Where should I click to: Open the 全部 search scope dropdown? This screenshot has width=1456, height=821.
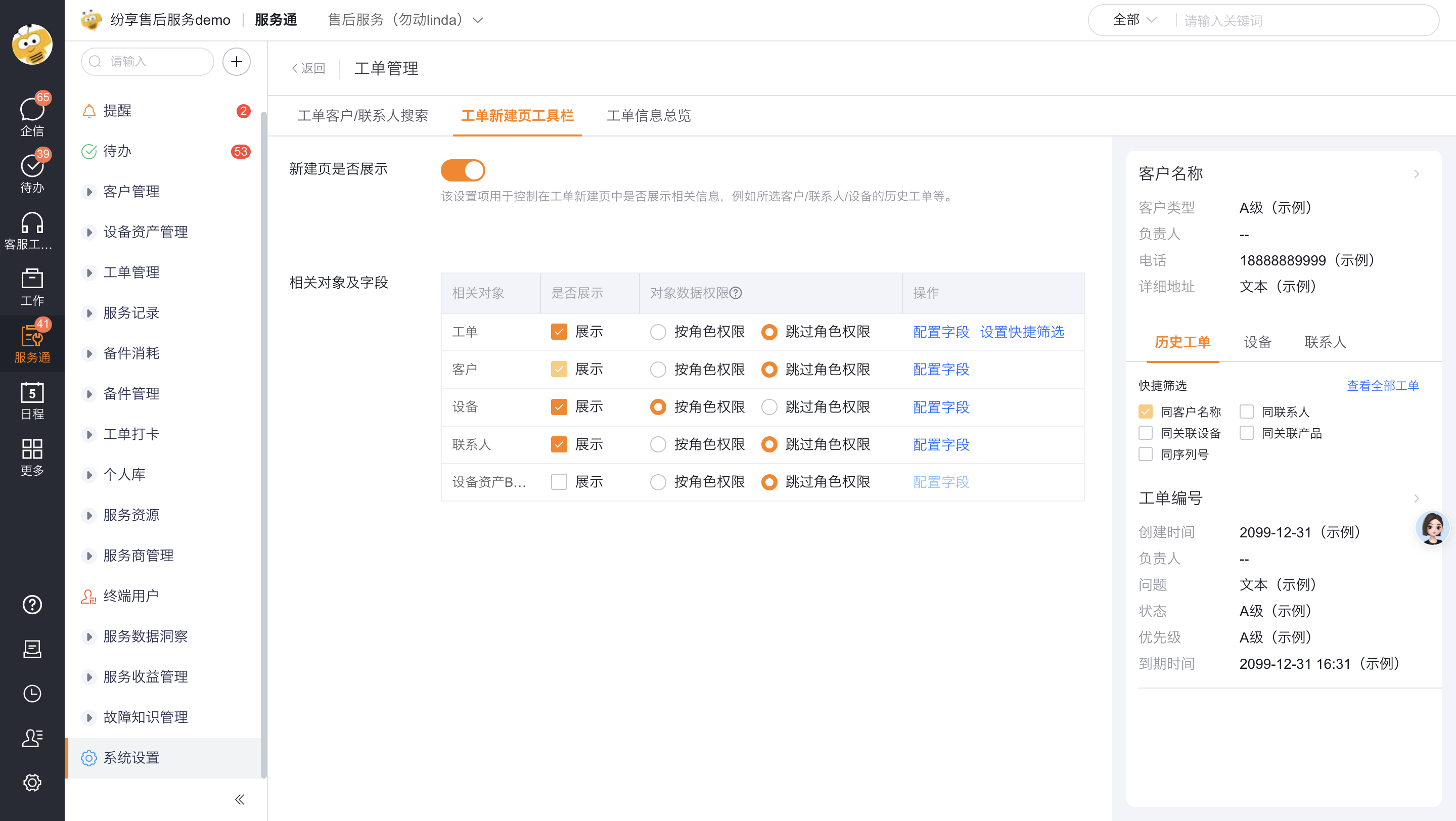pos(1135,20)
